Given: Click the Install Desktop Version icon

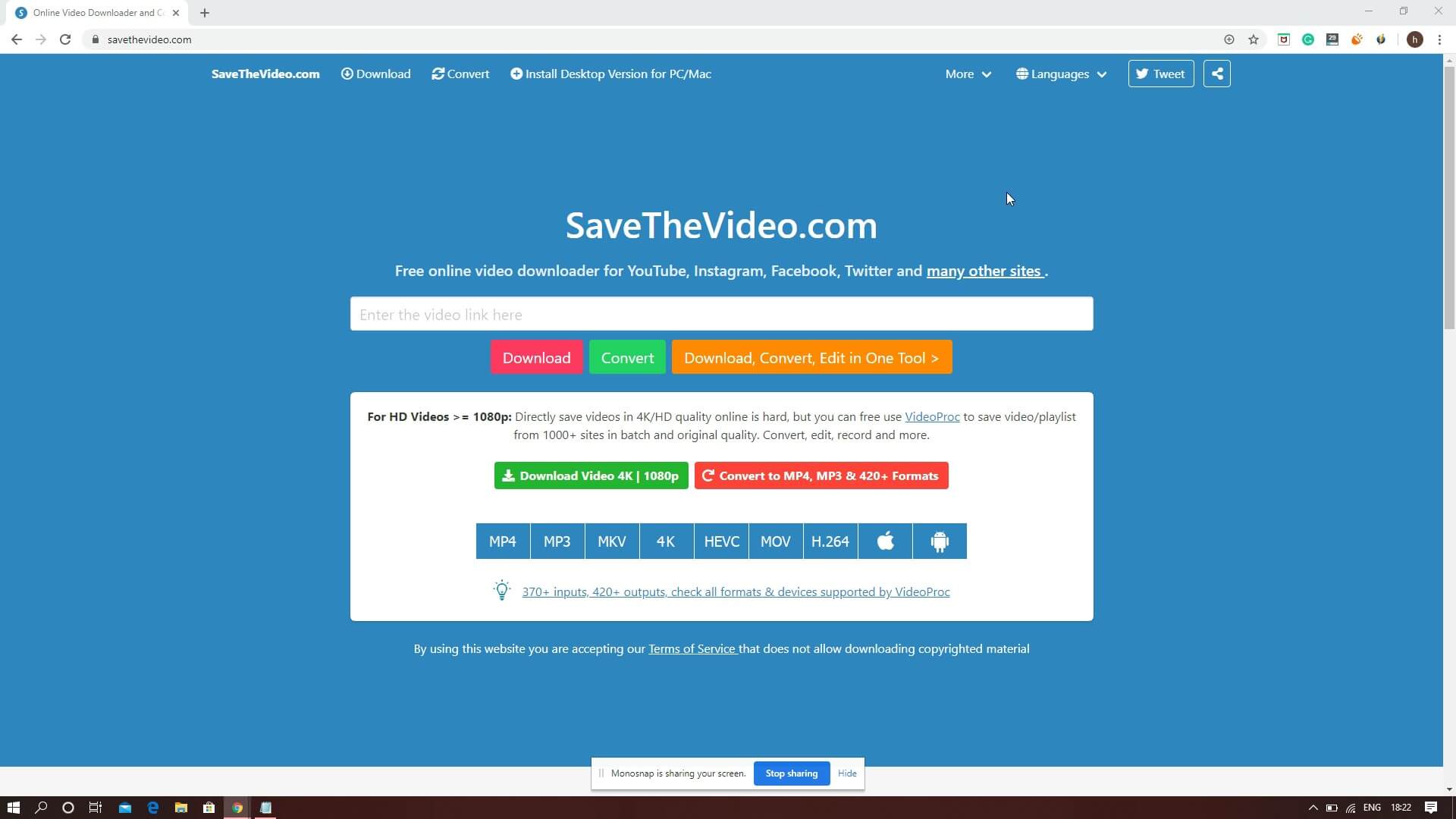Looking at the screenshot, I should pyautogui.click(x=514, y=73).
